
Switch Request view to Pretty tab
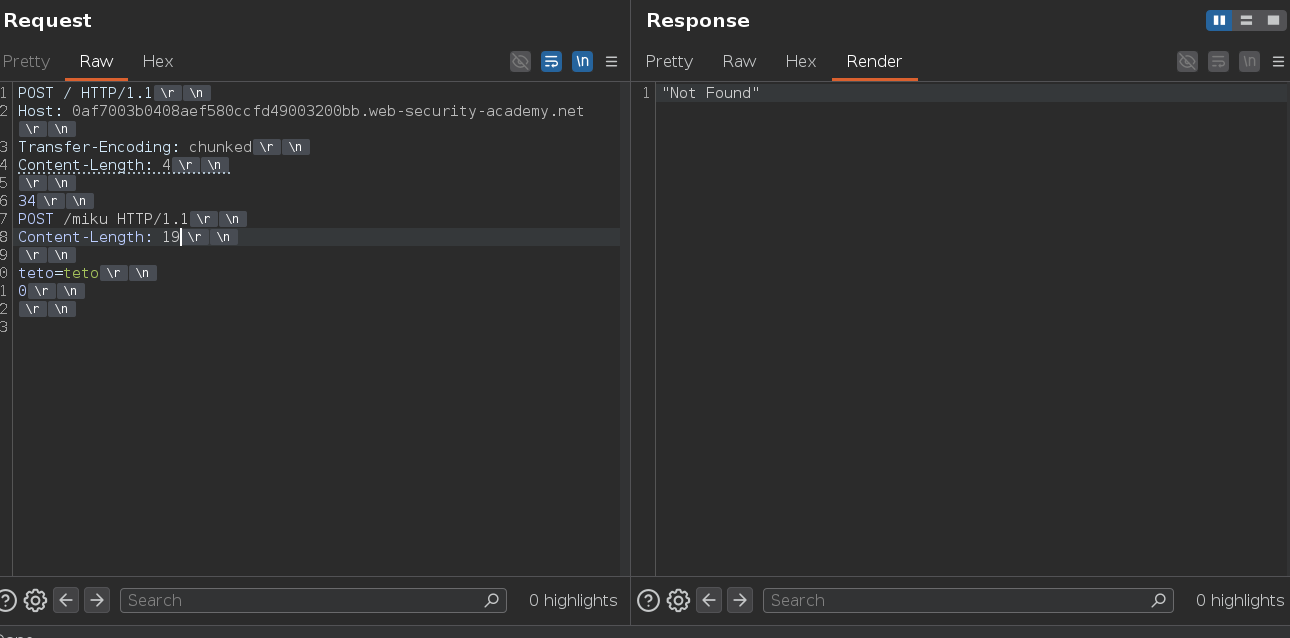[x=26, y=61]
